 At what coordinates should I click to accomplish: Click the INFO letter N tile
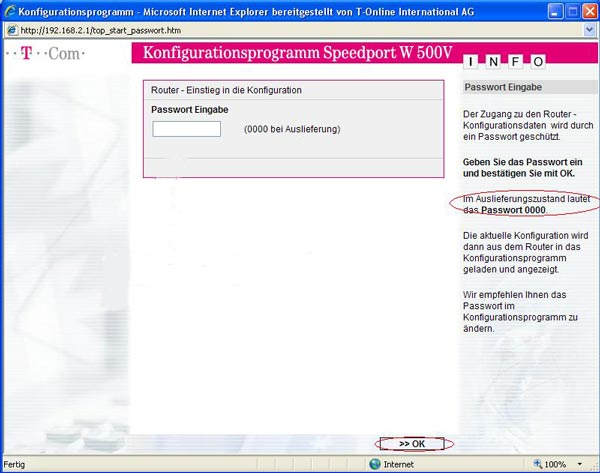point(493,61)
